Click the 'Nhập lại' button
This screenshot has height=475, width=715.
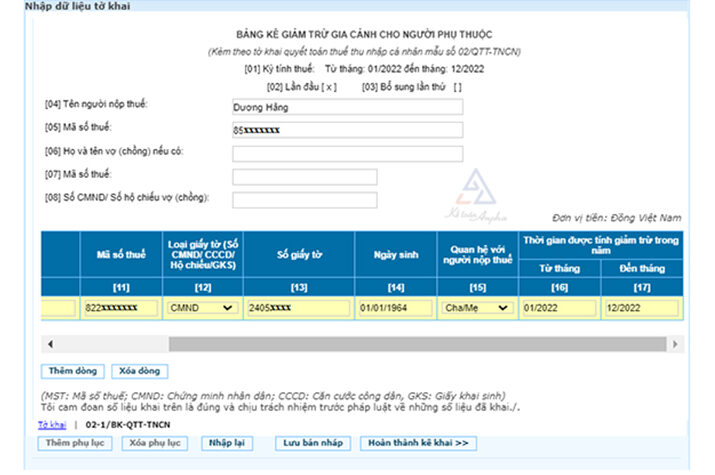pos(227,443)
